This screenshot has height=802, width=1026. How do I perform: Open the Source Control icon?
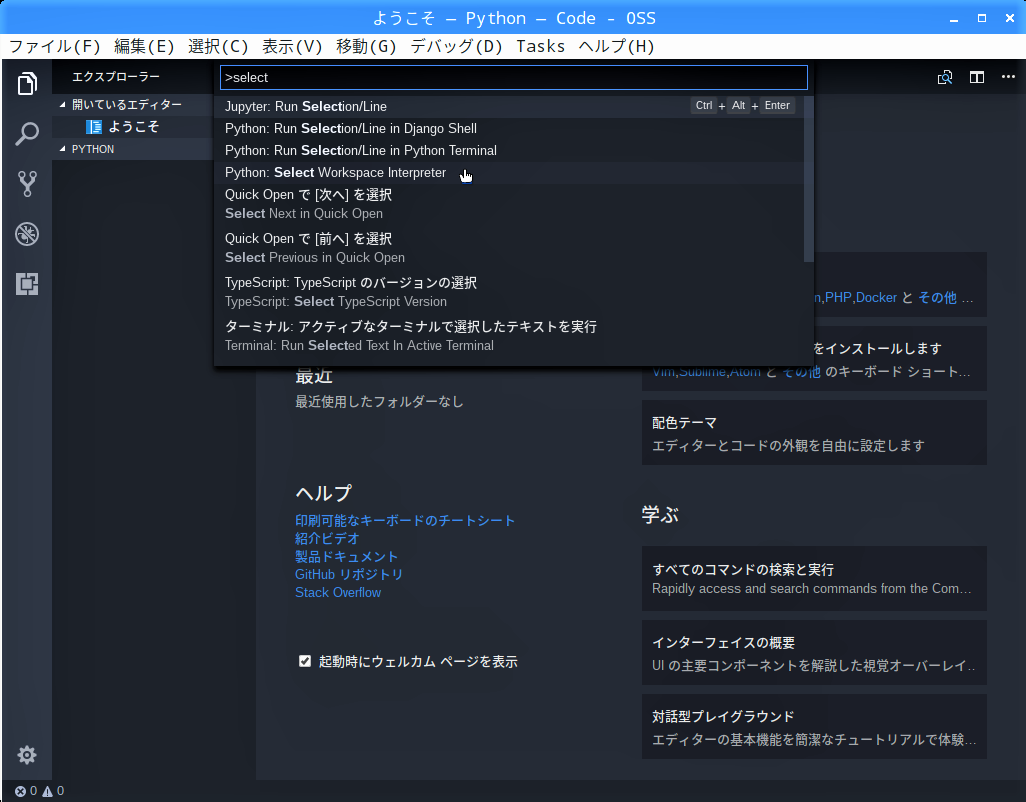coord(27,184)
